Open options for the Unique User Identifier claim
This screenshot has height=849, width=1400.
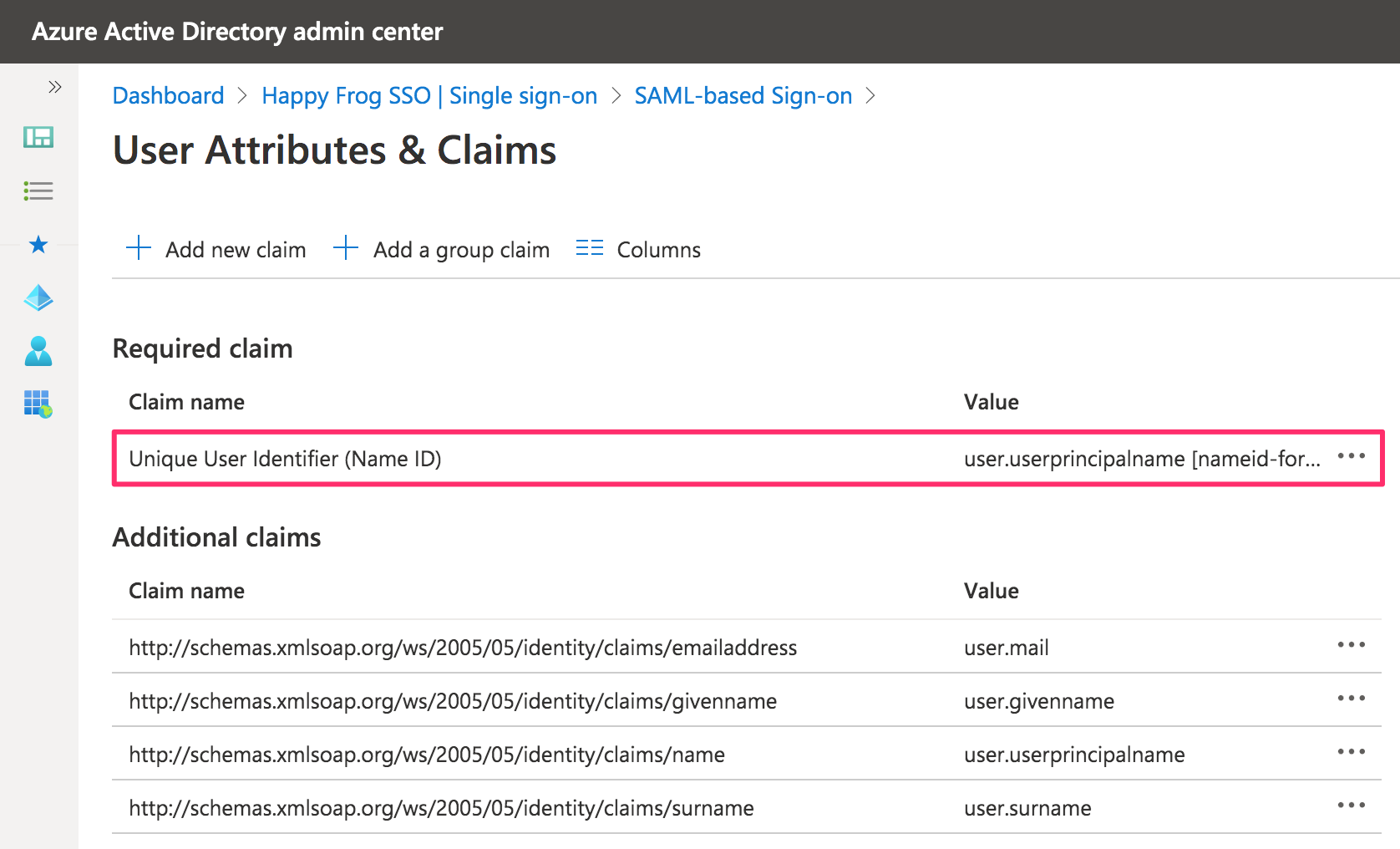(1352, 457)
